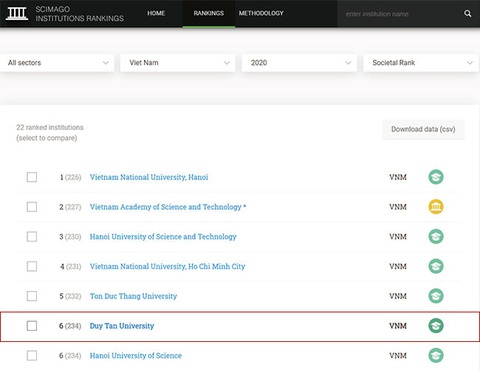This screenshot has height=370, width=480.
Task: Tick the checkbox for Vietnam Academy of Science and Technology
Action: [x=32, y=207]
